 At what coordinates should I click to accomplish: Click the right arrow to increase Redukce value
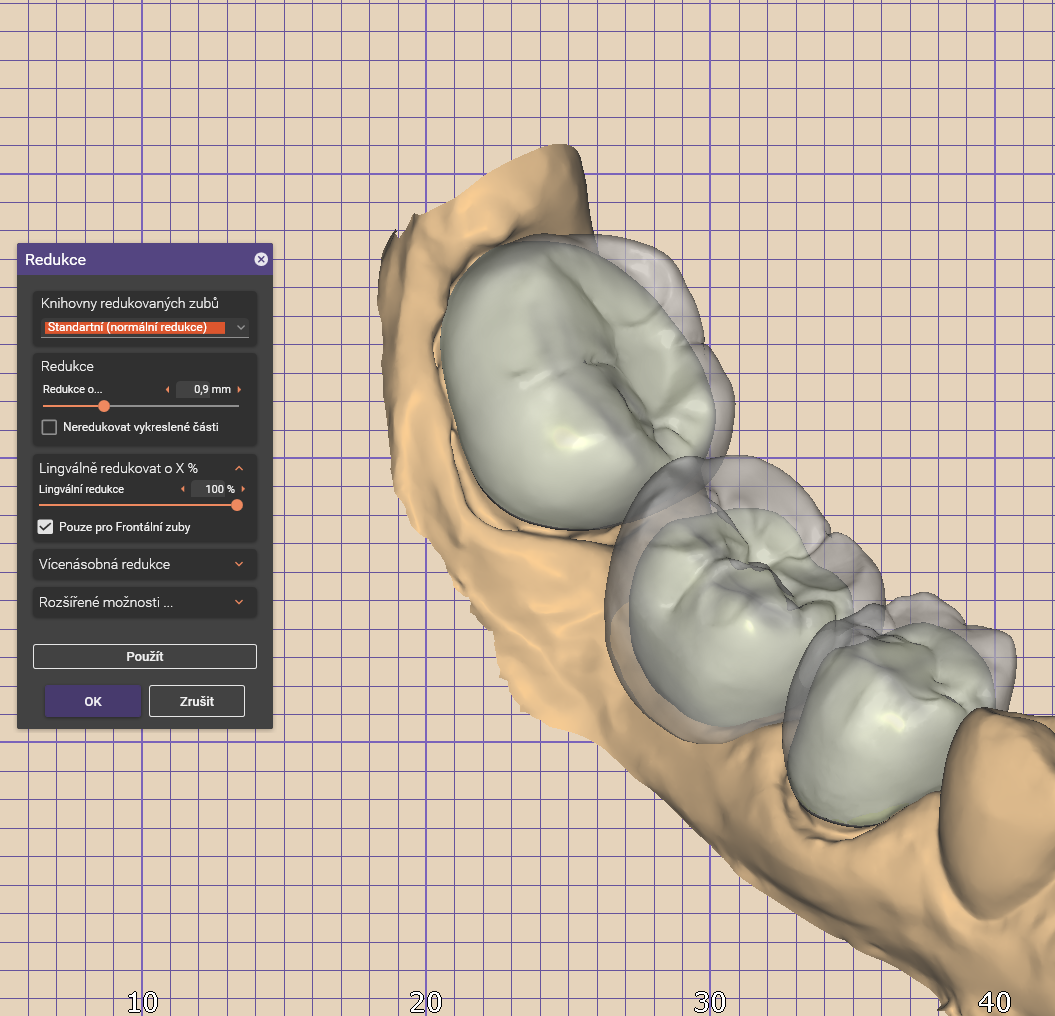click(240, 389)
